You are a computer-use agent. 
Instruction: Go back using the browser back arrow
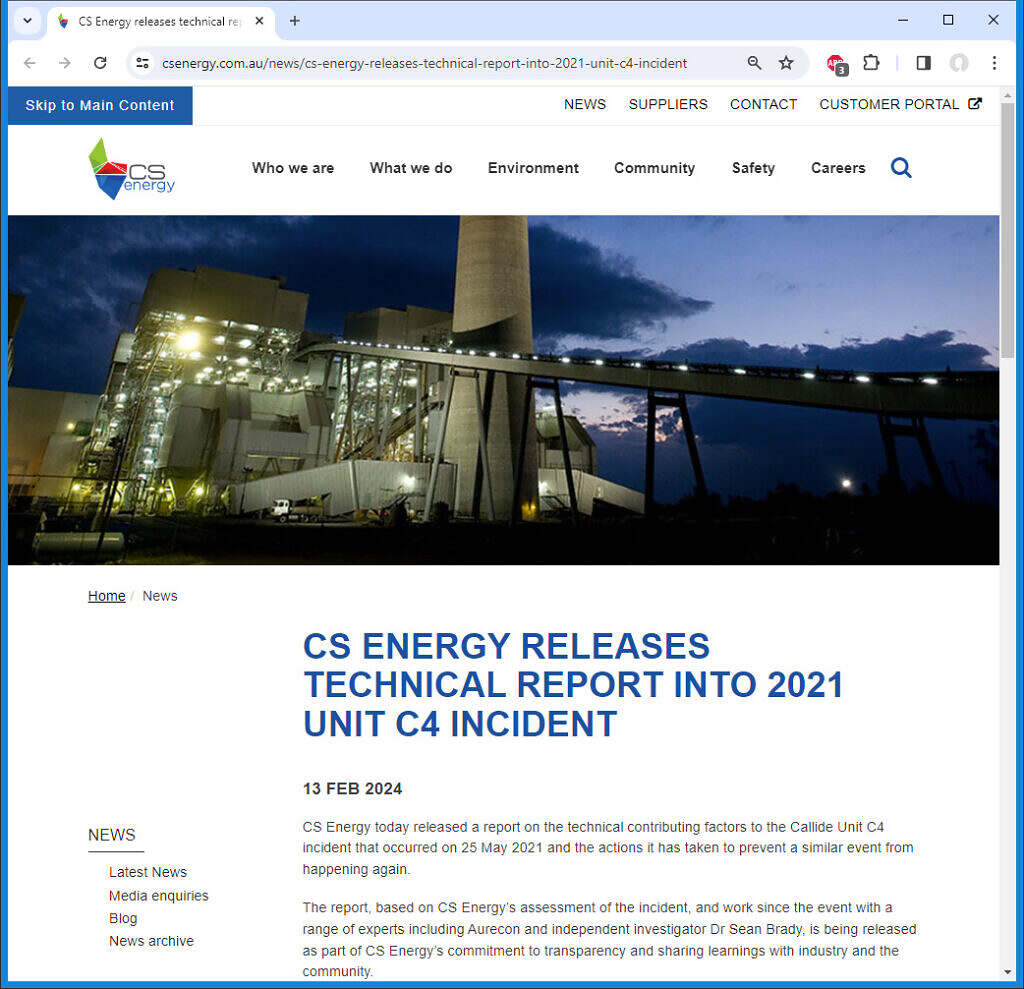[x=29, y=62]
